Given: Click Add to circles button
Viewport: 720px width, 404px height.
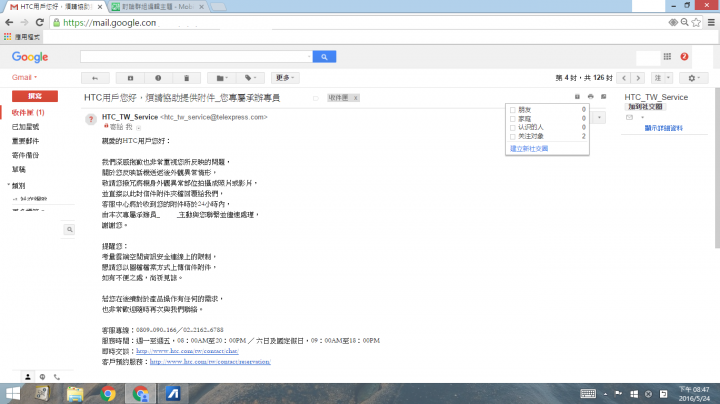Looking at the screenshot, I should click(645, 107).
